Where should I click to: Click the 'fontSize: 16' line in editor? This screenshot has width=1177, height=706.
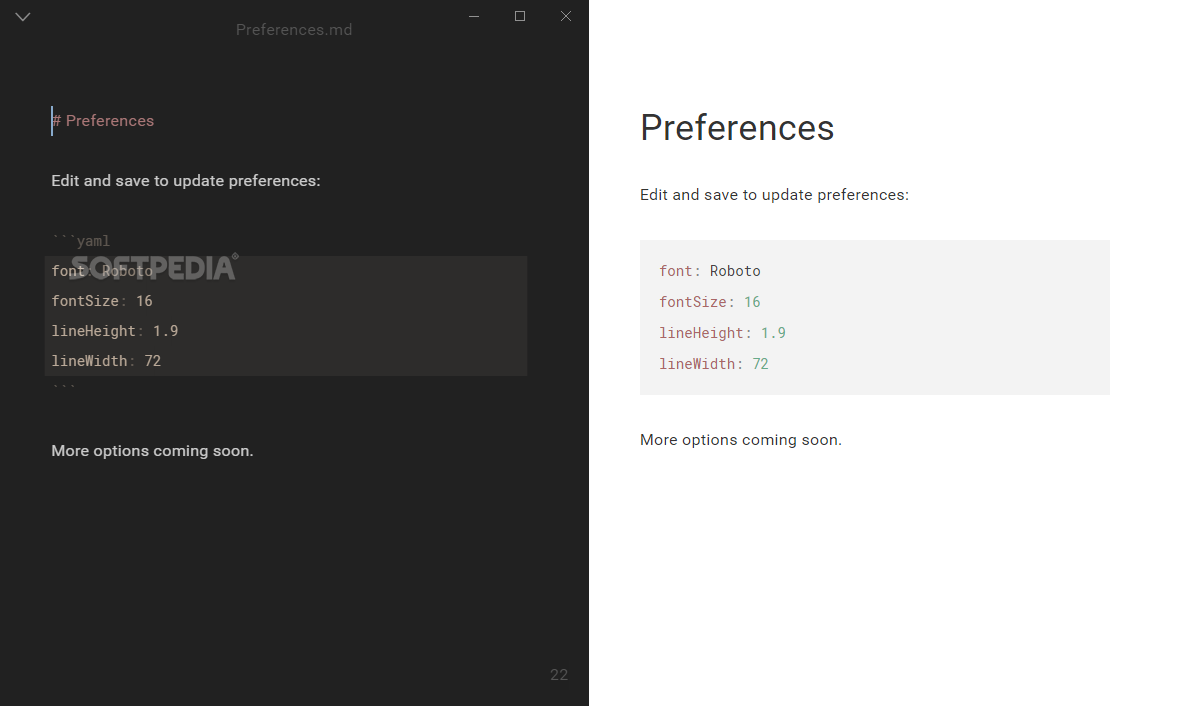102,301
